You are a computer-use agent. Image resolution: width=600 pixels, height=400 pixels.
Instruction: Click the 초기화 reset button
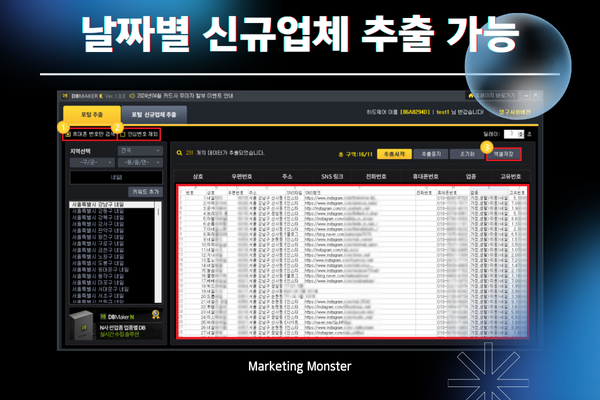click(x=467, y=154)
